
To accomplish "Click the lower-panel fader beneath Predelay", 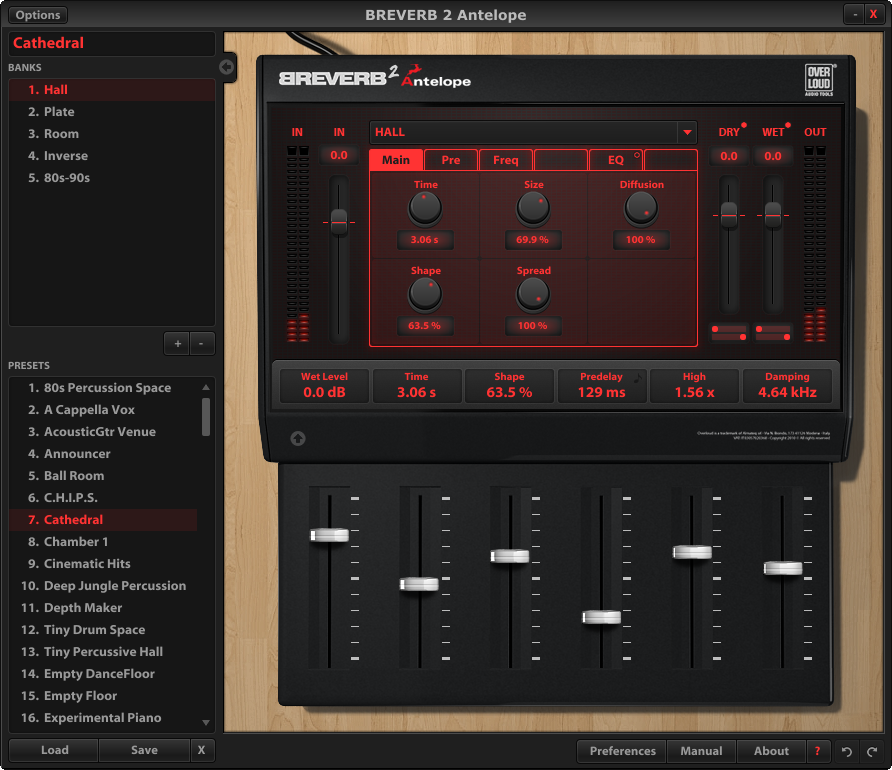I will click(601, 617).
